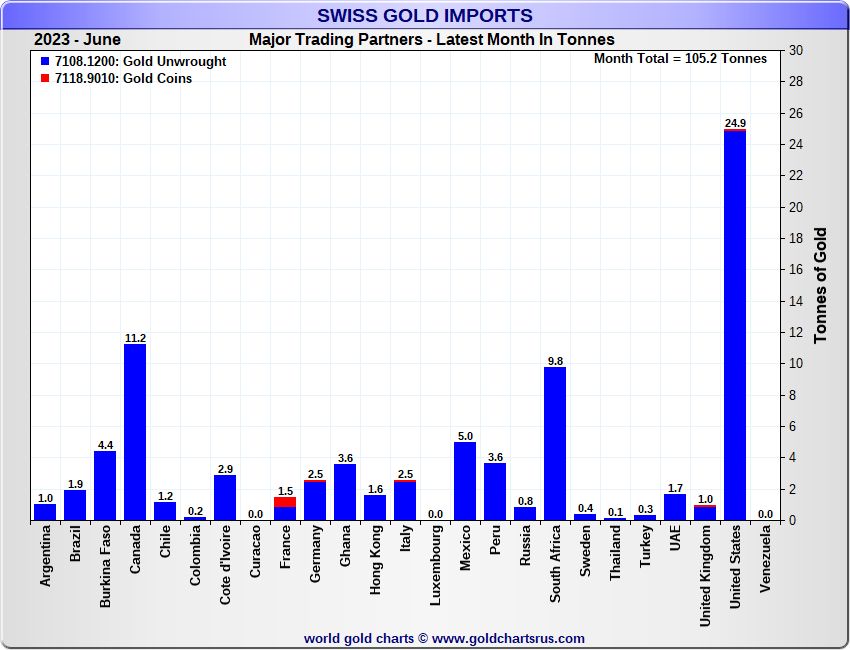
Task: Open the www.goldchartsrus.com link in footer
Action: click(508, 638)
